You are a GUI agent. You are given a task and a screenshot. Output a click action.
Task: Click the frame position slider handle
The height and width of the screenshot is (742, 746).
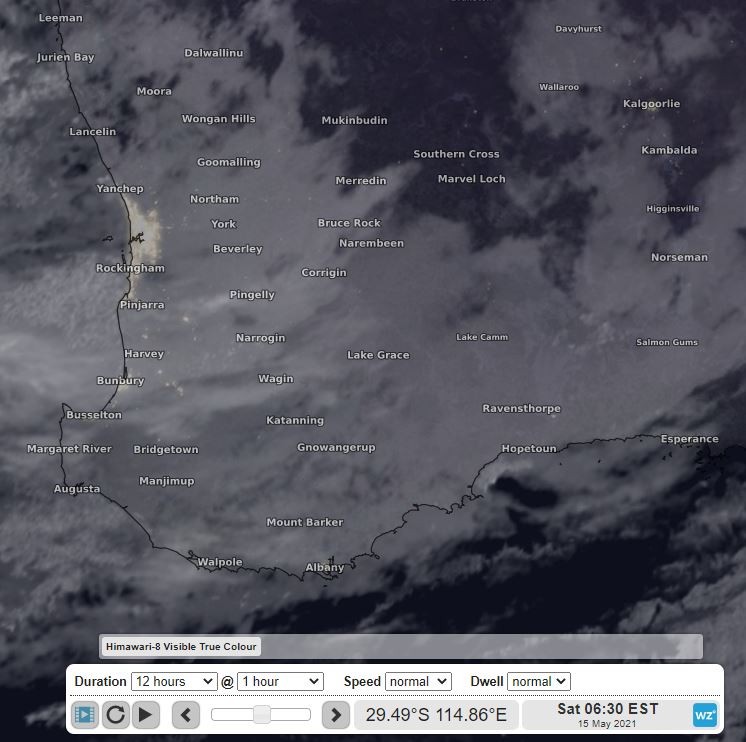pyautogui.click(x=262, y=714)
